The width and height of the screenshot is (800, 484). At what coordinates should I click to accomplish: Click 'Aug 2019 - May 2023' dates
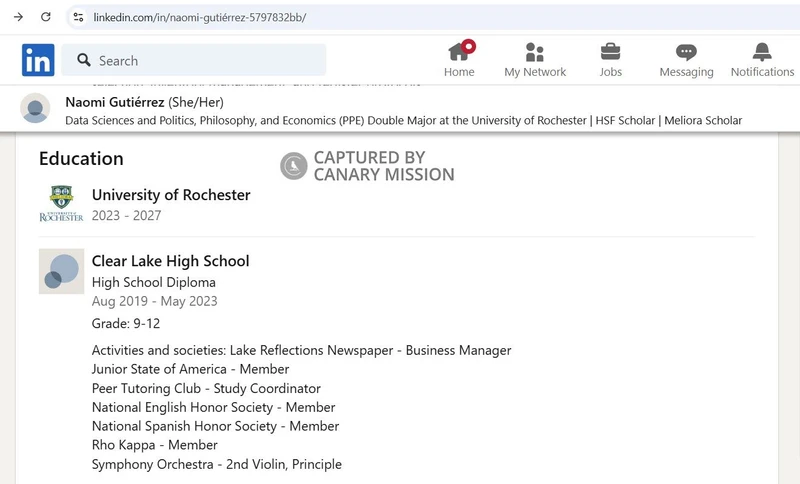tap(155, 301)
